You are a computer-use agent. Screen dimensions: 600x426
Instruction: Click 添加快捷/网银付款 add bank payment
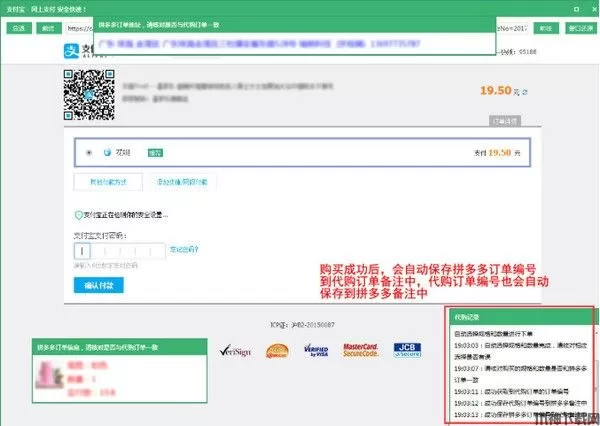point(182,182)
